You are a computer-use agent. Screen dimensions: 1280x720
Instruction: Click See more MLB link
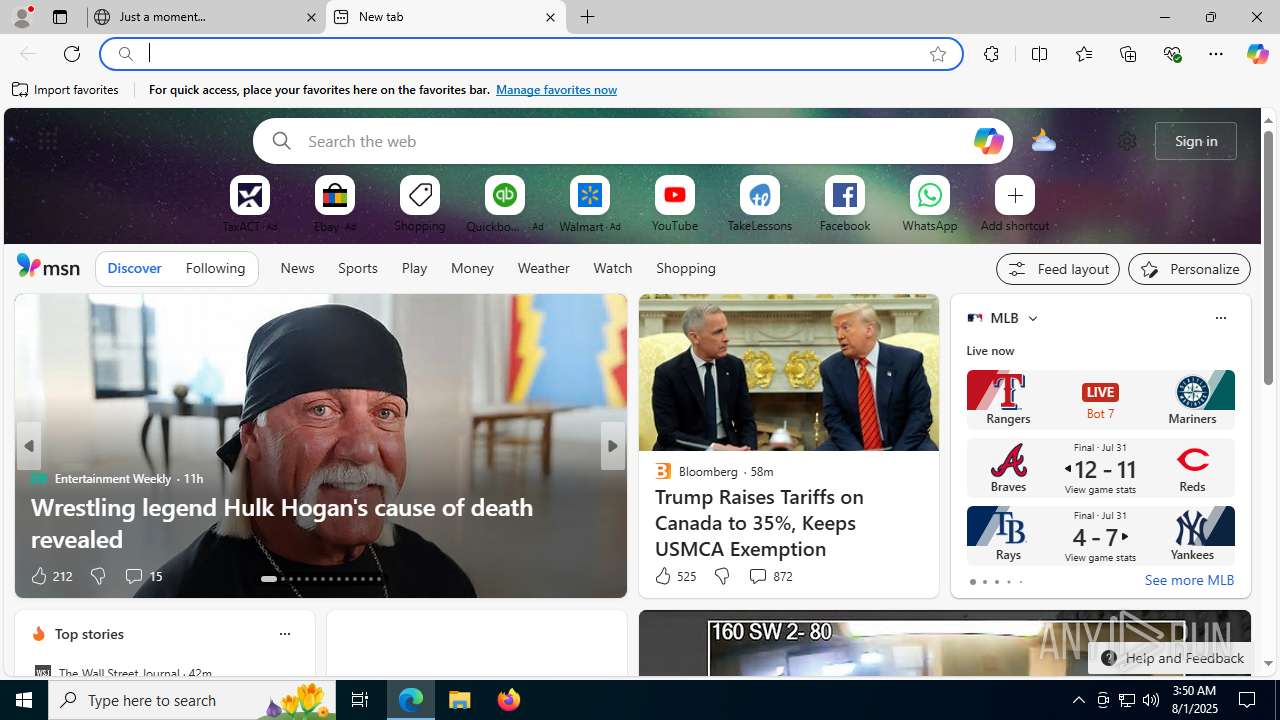point(1189,580)
